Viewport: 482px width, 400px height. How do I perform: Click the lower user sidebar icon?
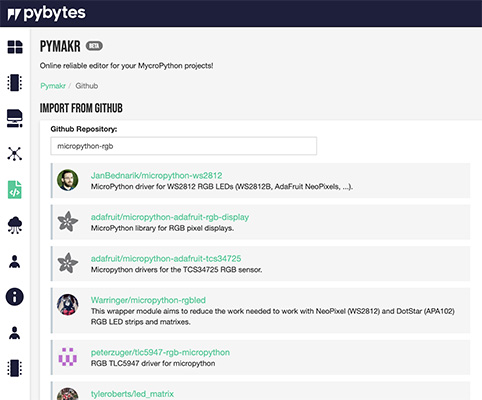(x=15, y=333)
